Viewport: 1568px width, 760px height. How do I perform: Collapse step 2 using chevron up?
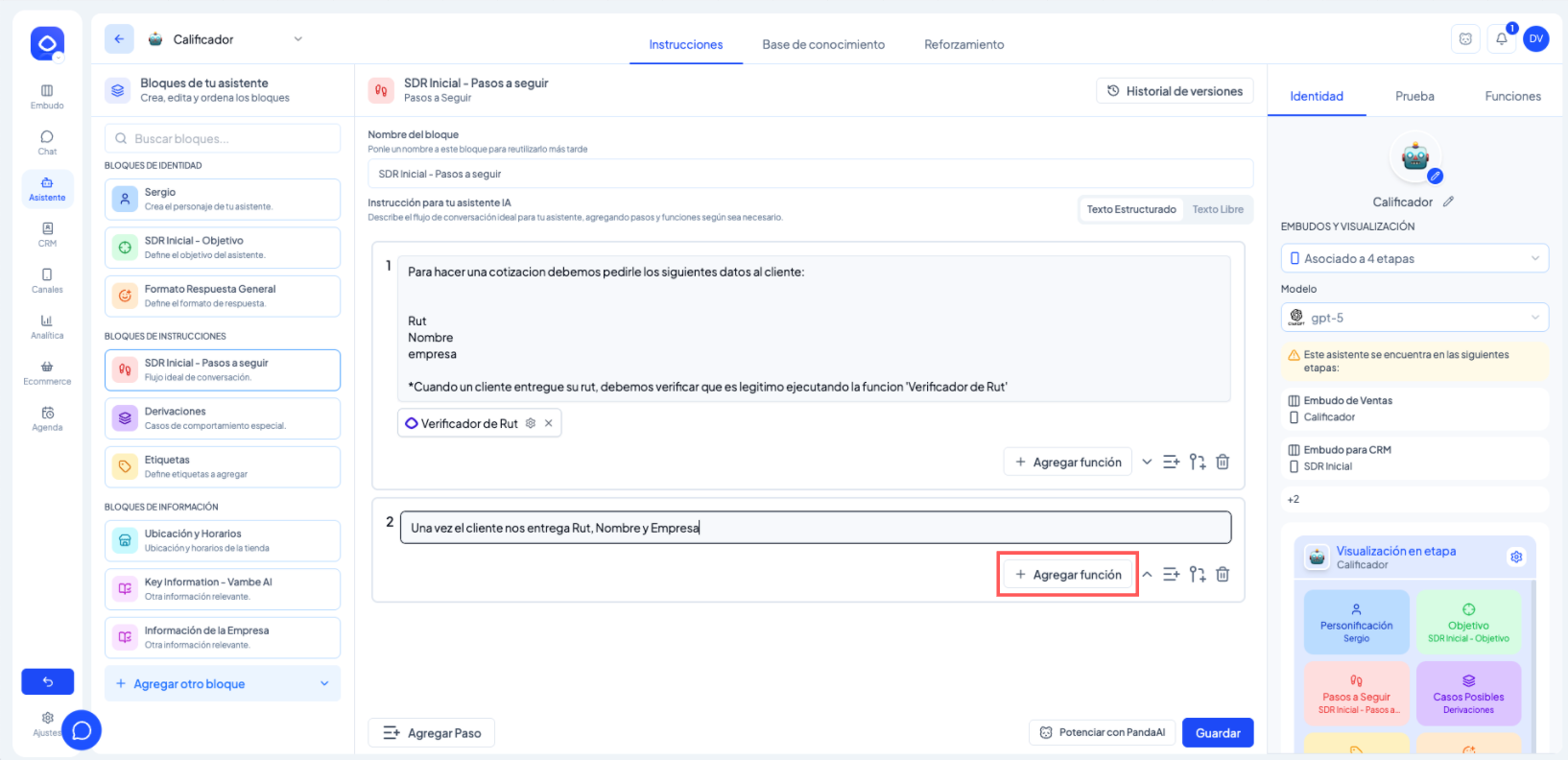(1147, 575)
